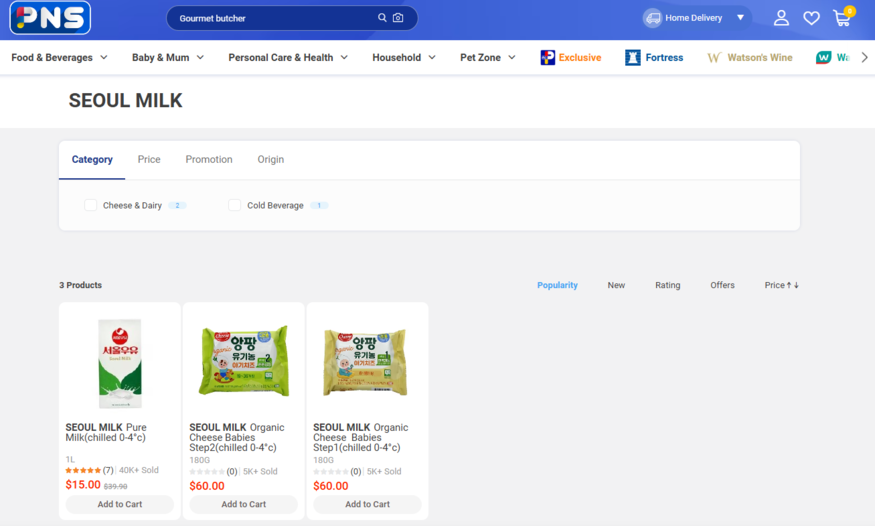This screenshot has width=875, height=526.
Task: Expand Pet Zone menu
Action: coord(488,57)
